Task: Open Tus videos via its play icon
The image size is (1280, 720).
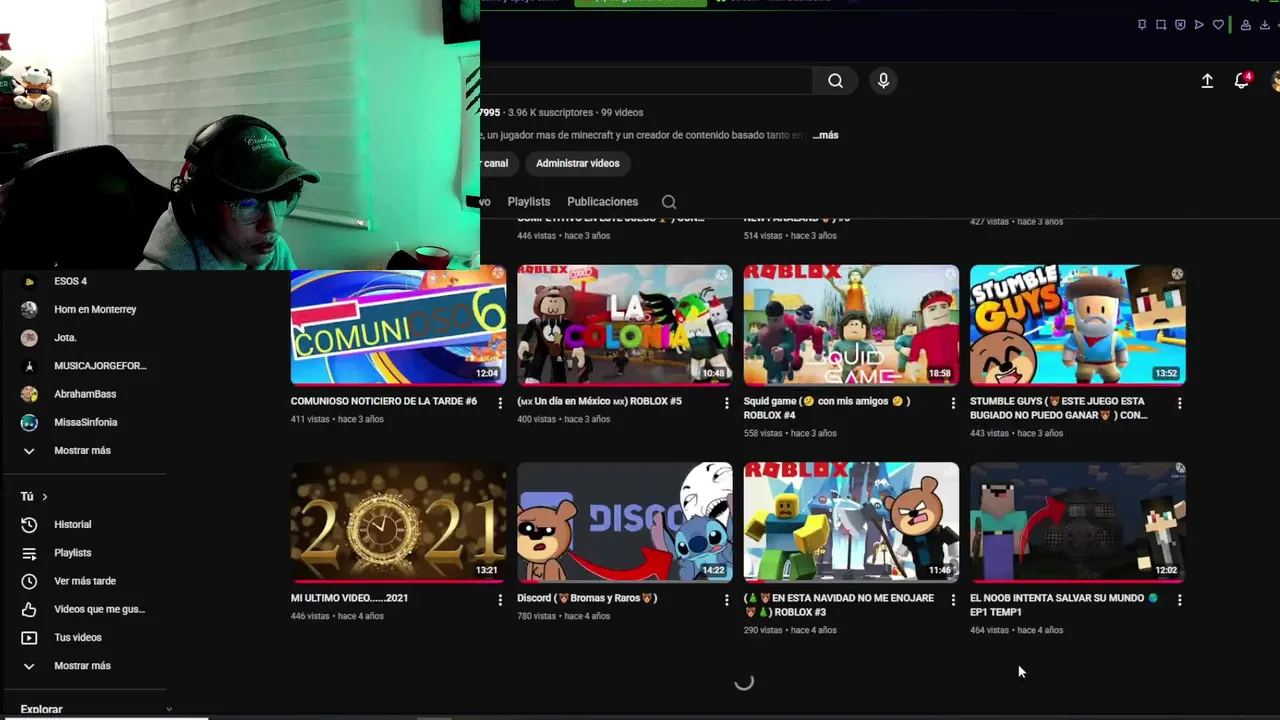Action: (x=29, y=637)
